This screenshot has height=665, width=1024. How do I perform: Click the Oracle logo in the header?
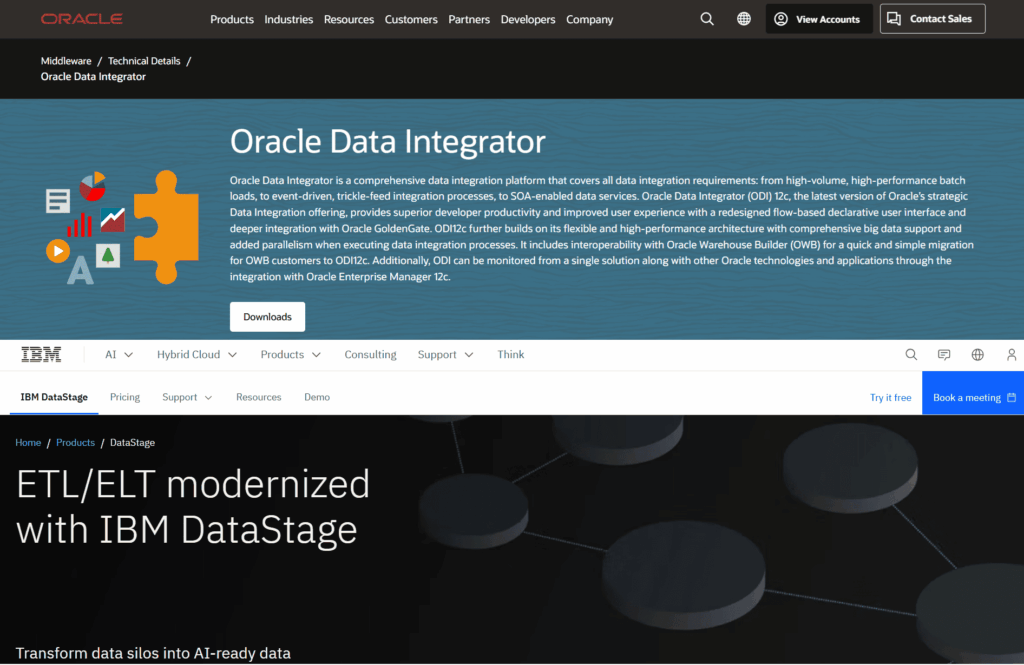[82, 18]
